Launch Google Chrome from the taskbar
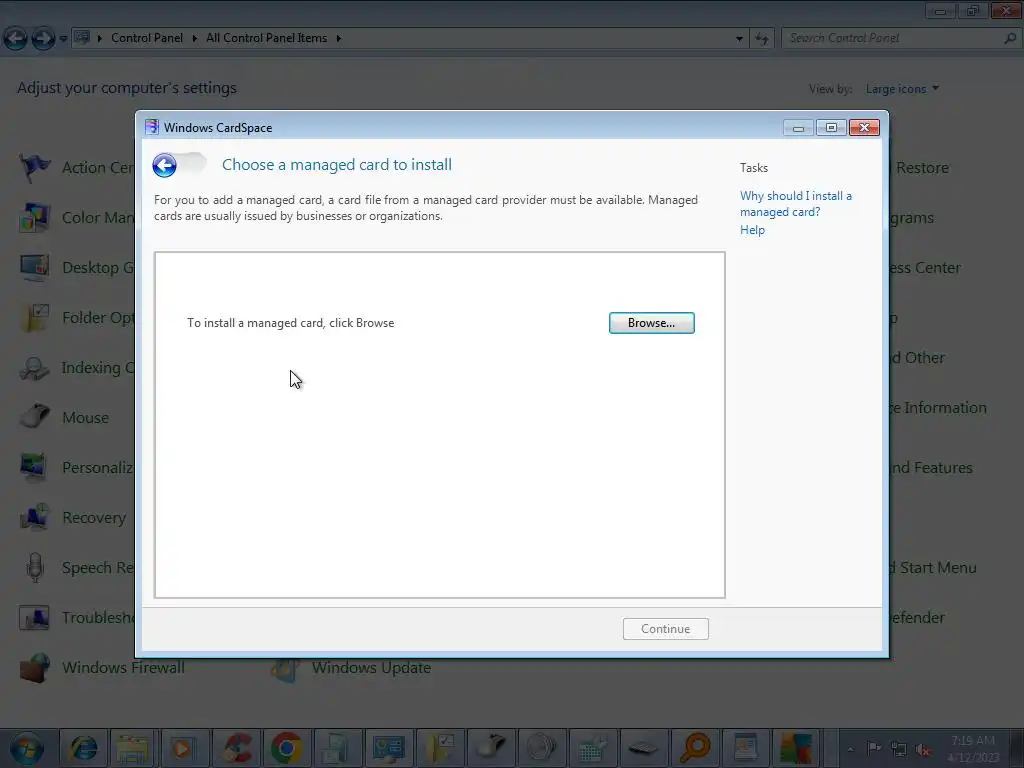 (286, 748)
